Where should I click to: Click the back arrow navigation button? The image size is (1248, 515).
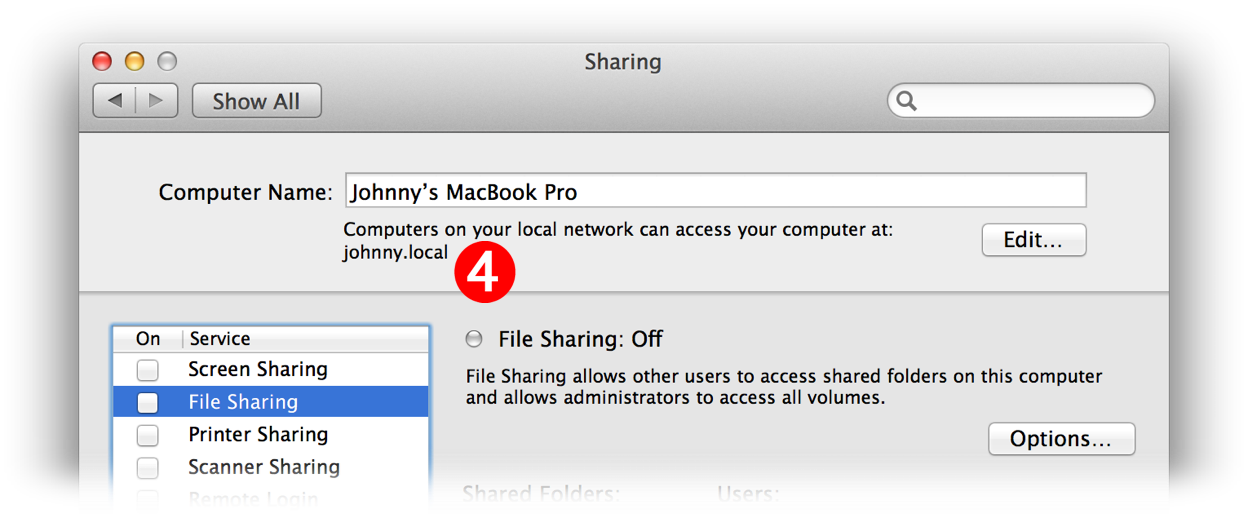(x=114, y=101)
